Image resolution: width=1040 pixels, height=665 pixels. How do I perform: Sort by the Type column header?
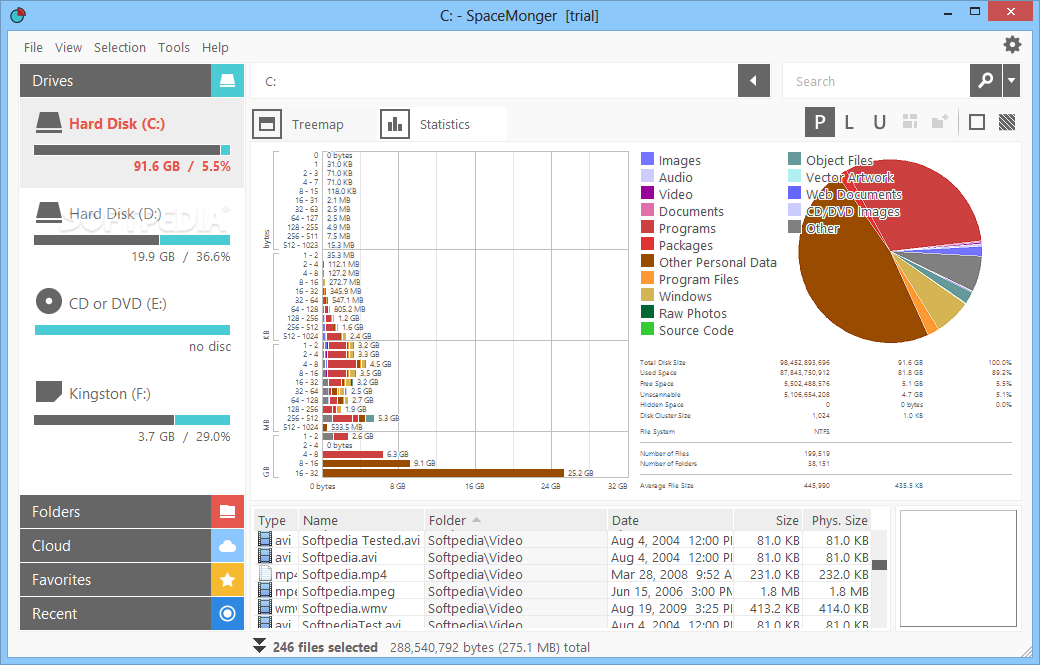click(275, 520)
